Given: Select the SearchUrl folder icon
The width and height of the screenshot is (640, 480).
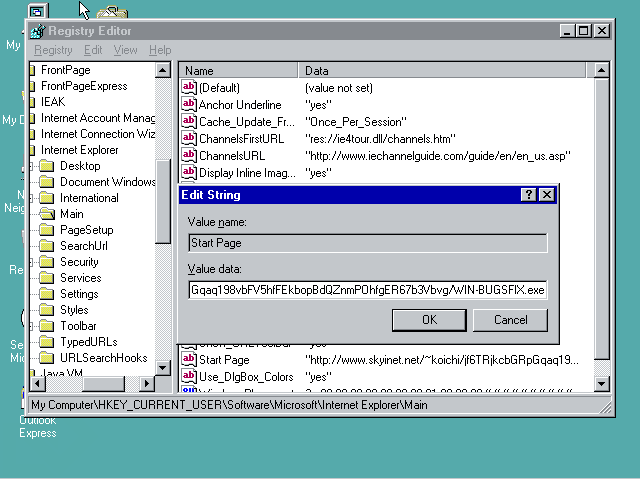Looking at the screenshot, I should 47,246.
